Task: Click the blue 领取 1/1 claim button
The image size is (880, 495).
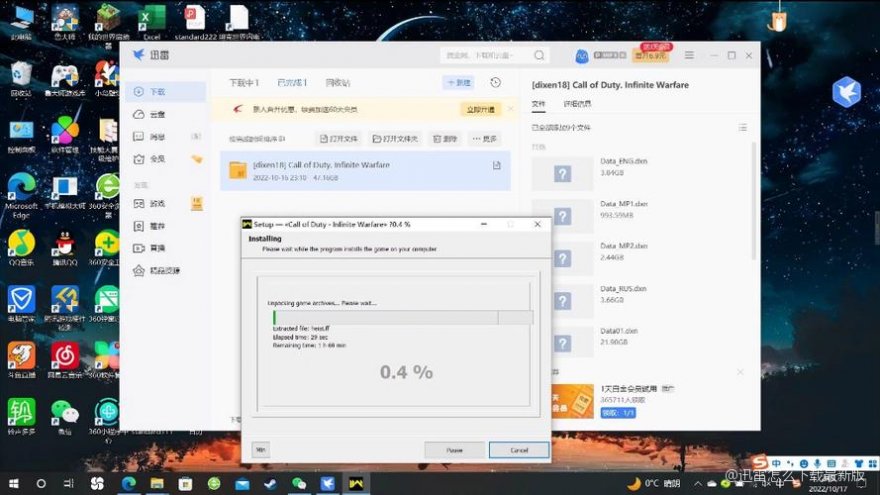Action: point(618,412)
